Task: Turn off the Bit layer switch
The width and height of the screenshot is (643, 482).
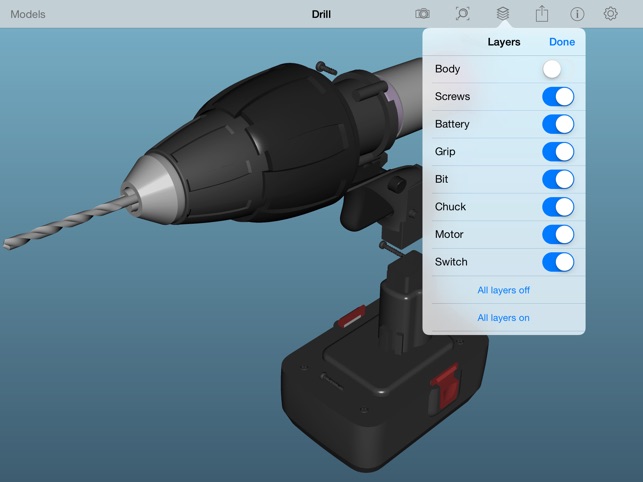Action: [558, 179]
